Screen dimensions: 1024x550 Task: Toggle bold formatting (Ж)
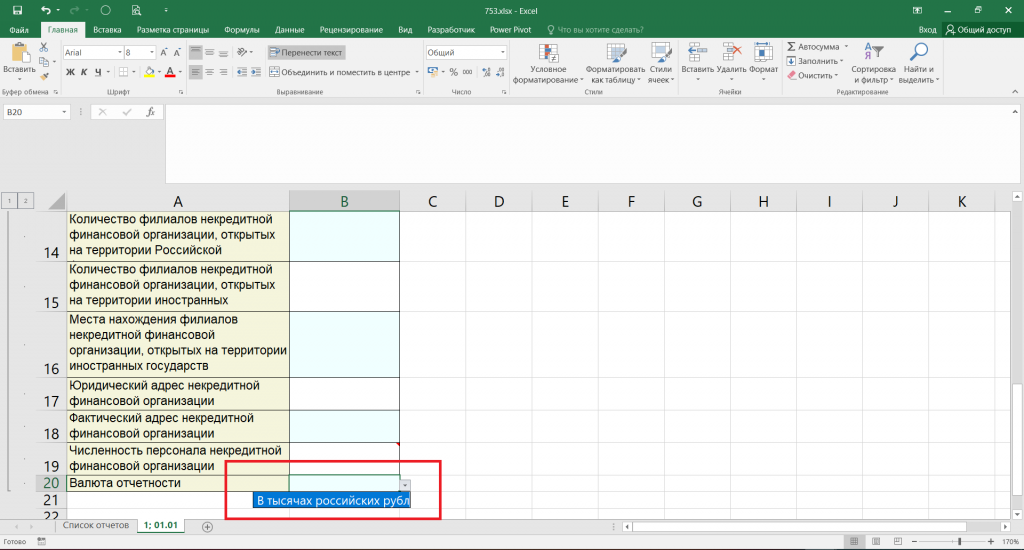click(70, 72)
